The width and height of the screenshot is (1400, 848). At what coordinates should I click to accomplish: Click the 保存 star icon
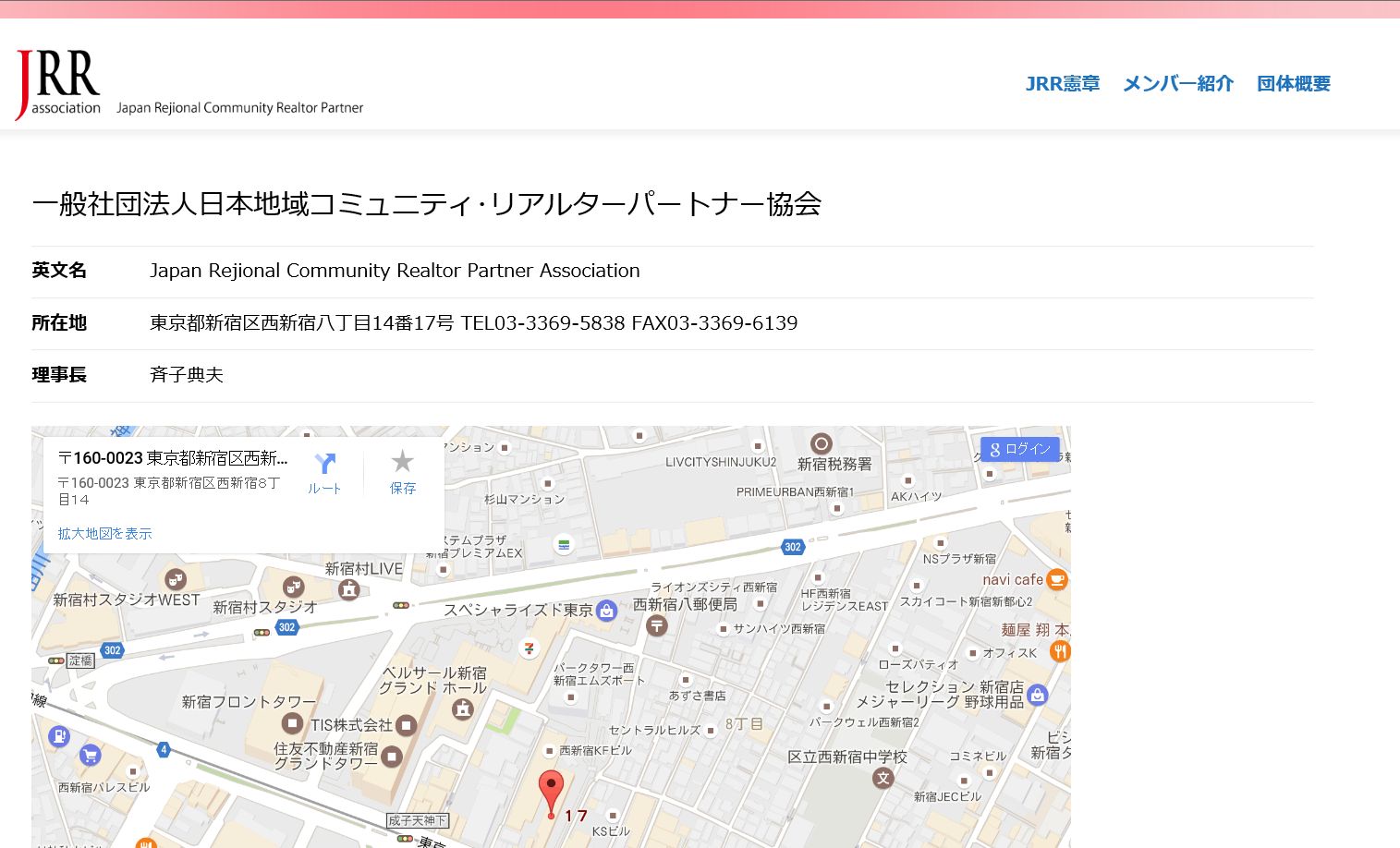point(402,461)
